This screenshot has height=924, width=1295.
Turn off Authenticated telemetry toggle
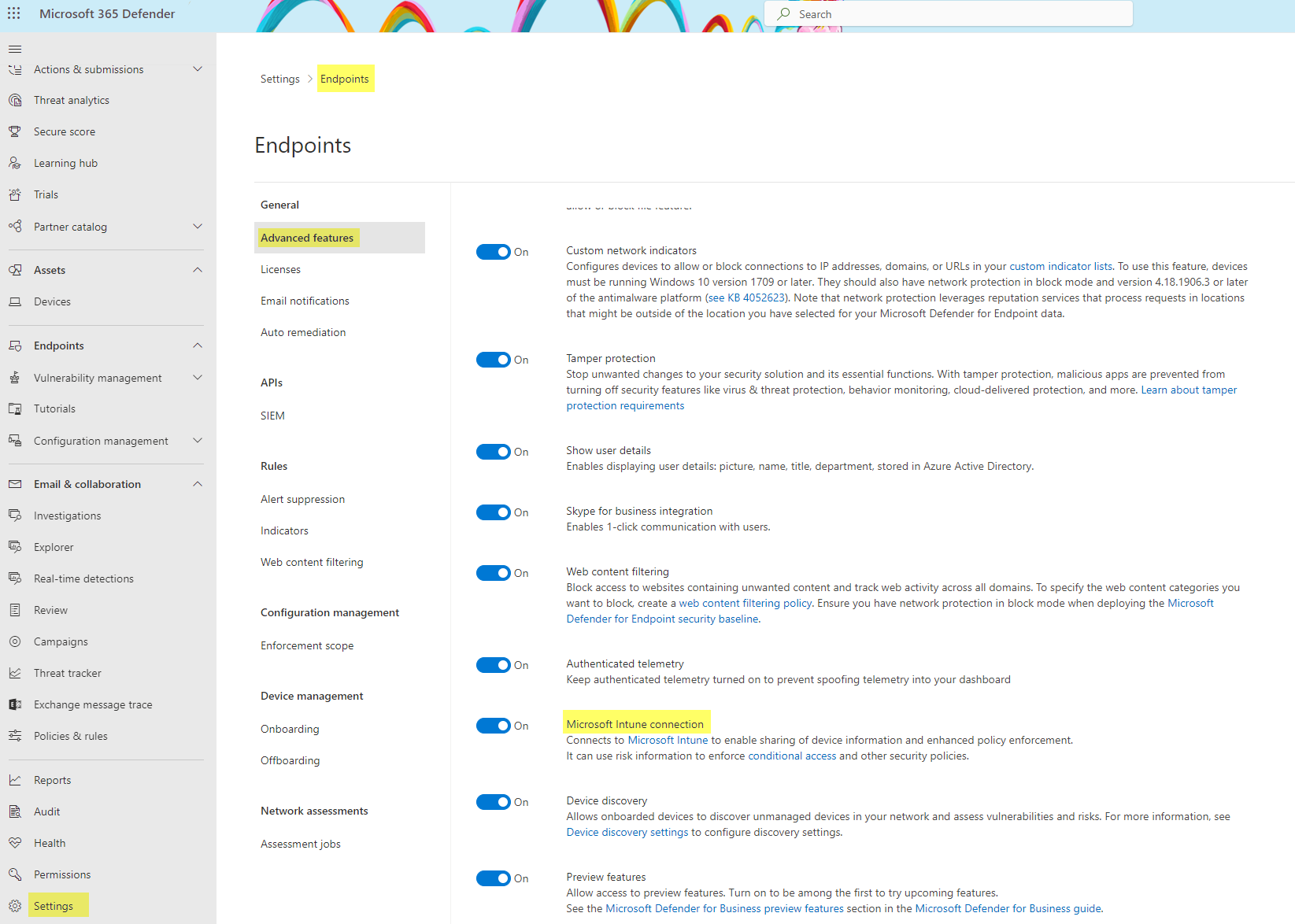[x=494, y=665]
